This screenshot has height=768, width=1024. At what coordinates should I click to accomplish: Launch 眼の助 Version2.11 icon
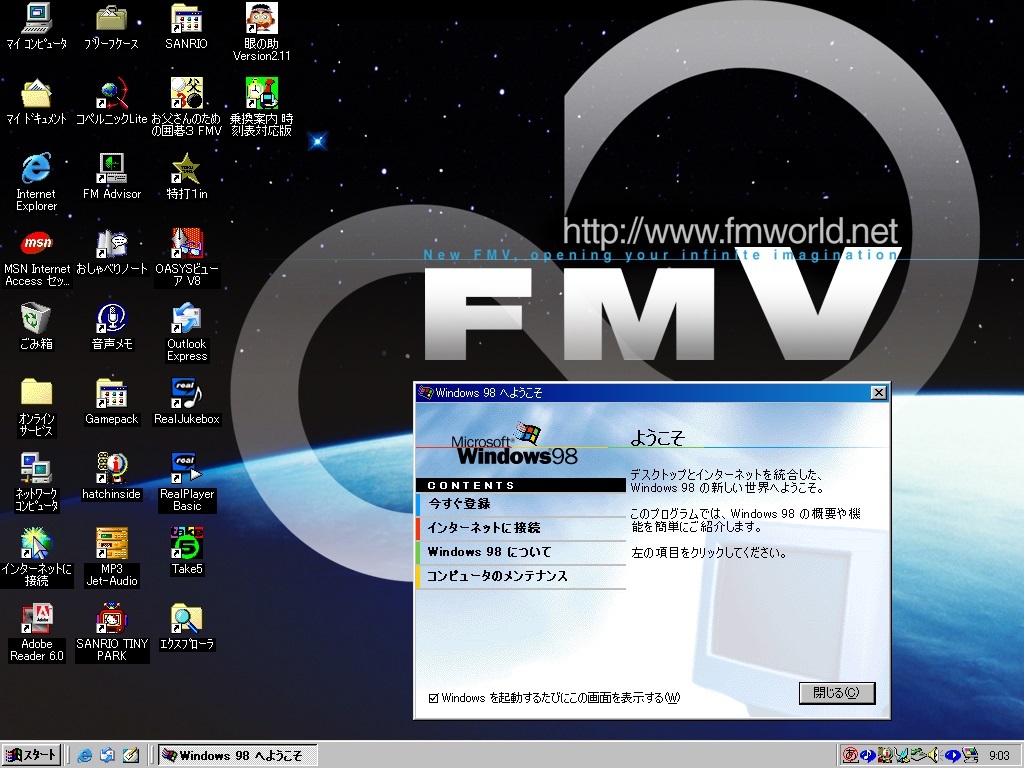261,31
